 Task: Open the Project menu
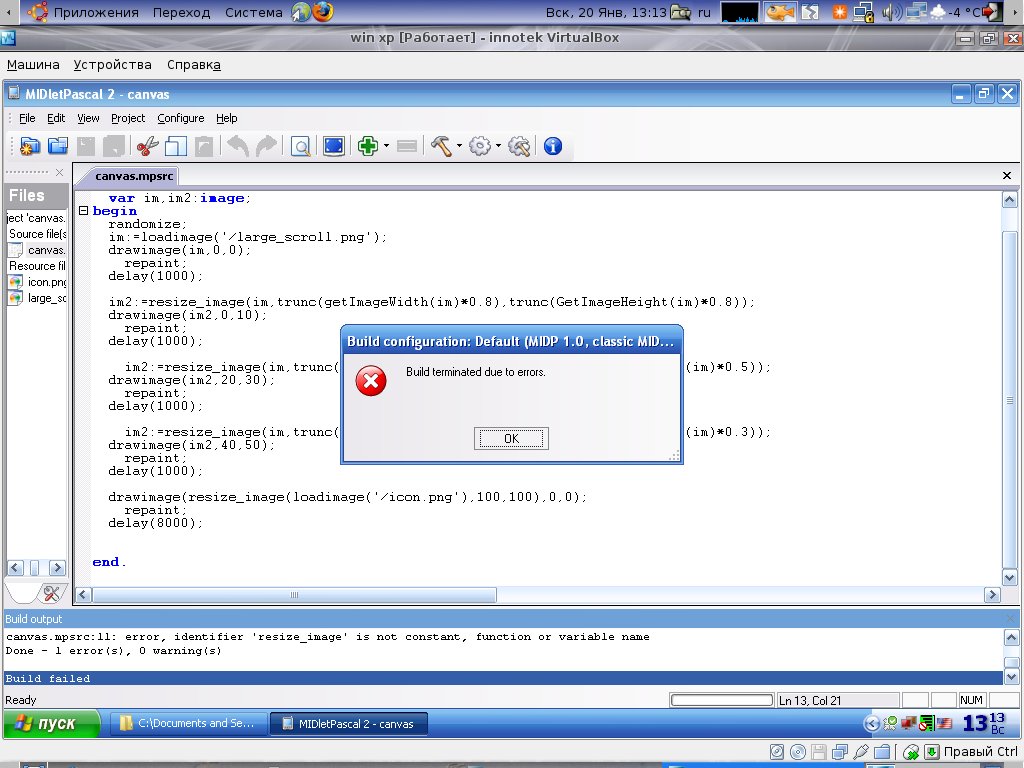[128, 118]
